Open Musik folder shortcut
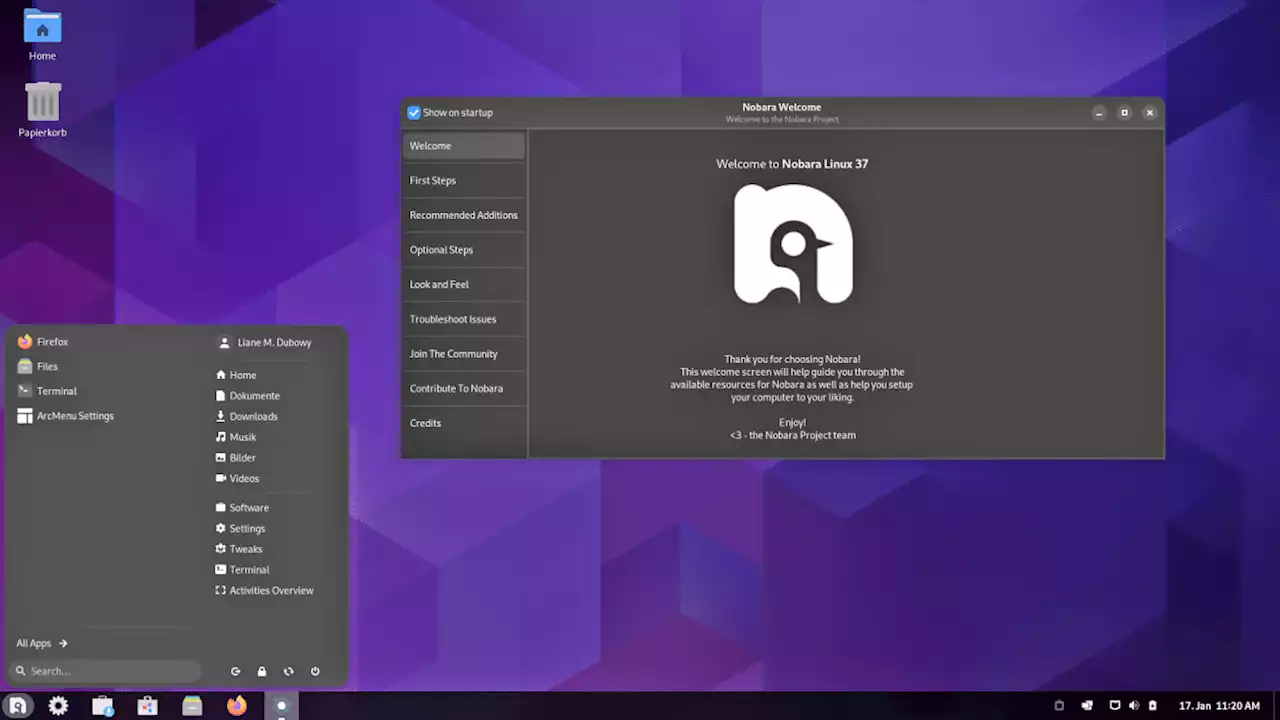This screenshot has width=1280, height=720. pos(236,437)
